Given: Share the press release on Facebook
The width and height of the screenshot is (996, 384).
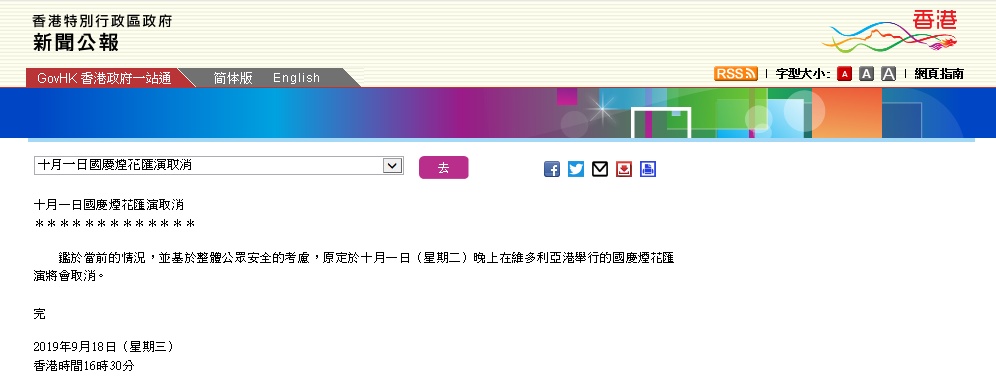Looking at the screenshot, I should click(x=552, y=169).
